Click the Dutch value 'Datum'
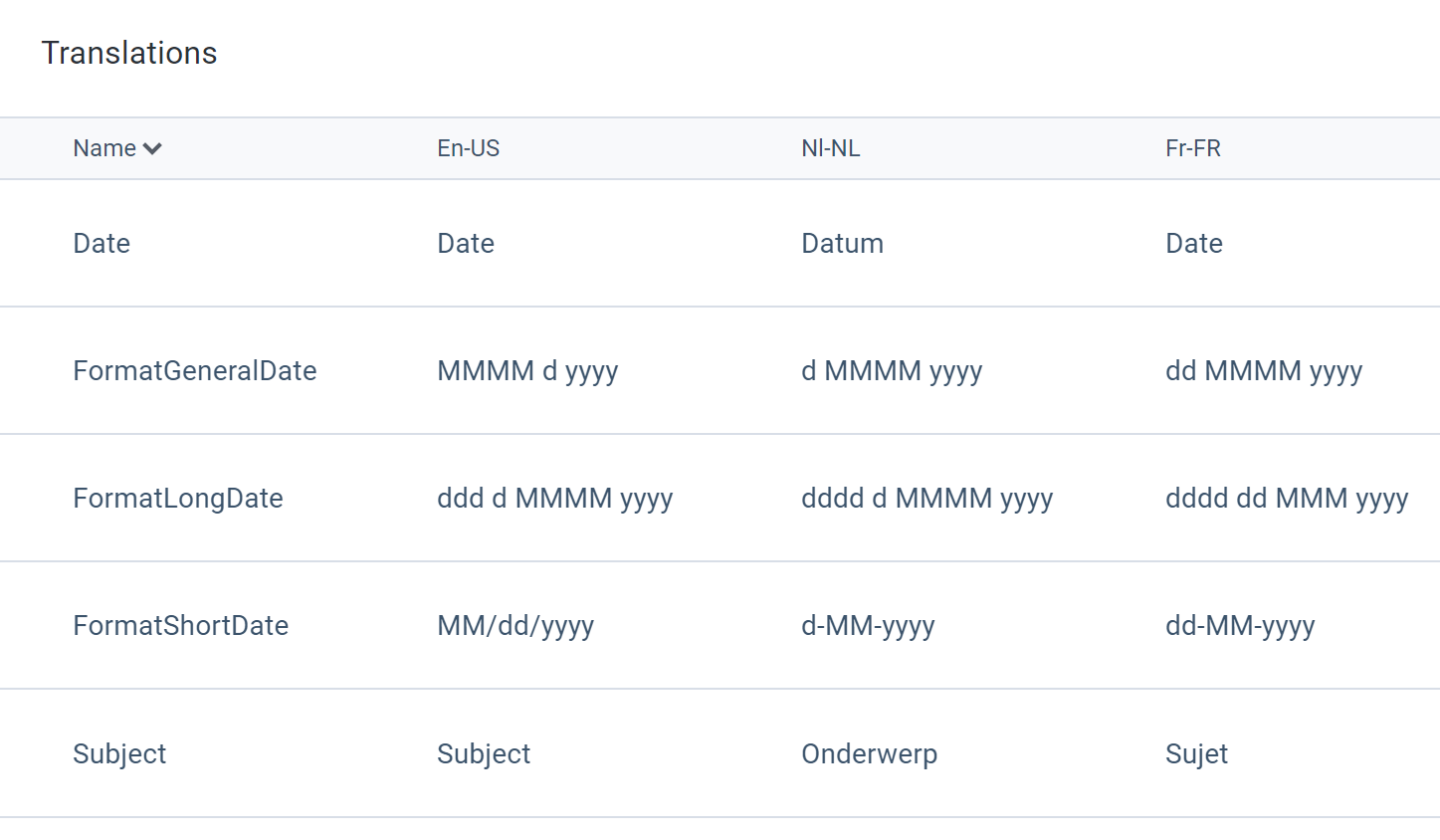 tap(842, 244)
